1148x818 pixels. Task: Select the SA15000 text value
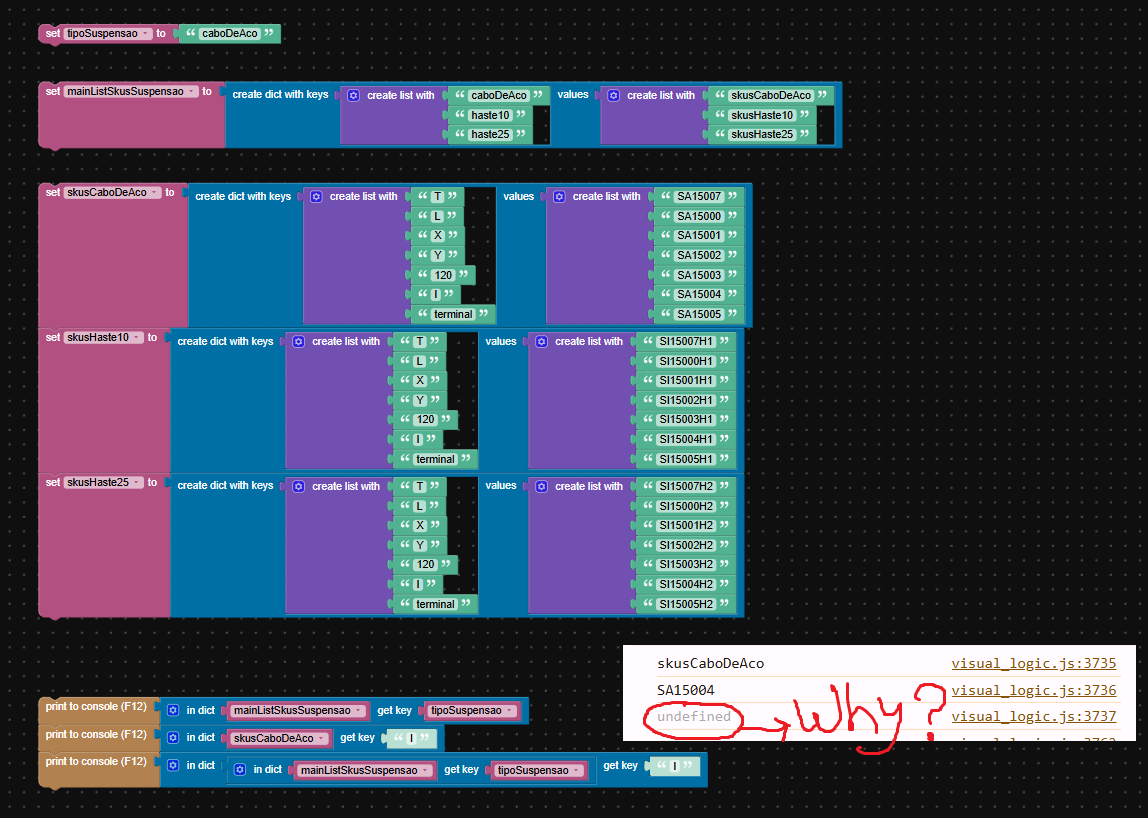tap(699, 216)
